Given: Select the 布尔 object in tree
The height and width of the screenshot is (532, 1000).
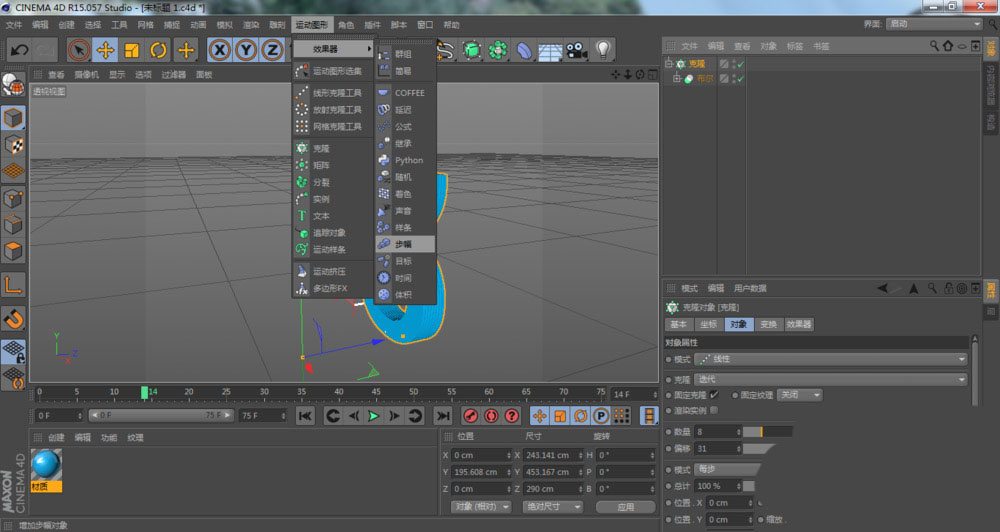Looking at the screenshot, I should point(704,78).
